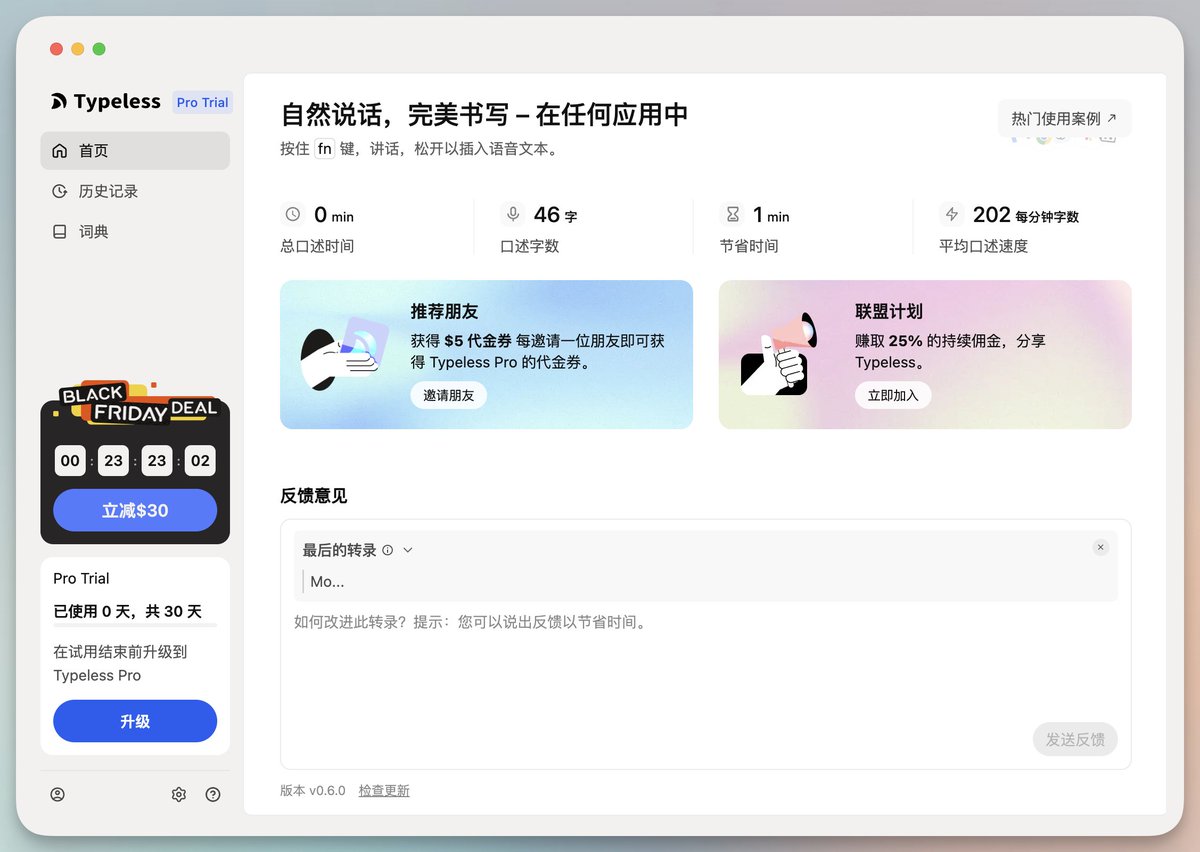
Task: Click the countdown seconds box '02'
Action: pyautogui.click(x=200, y=461)
